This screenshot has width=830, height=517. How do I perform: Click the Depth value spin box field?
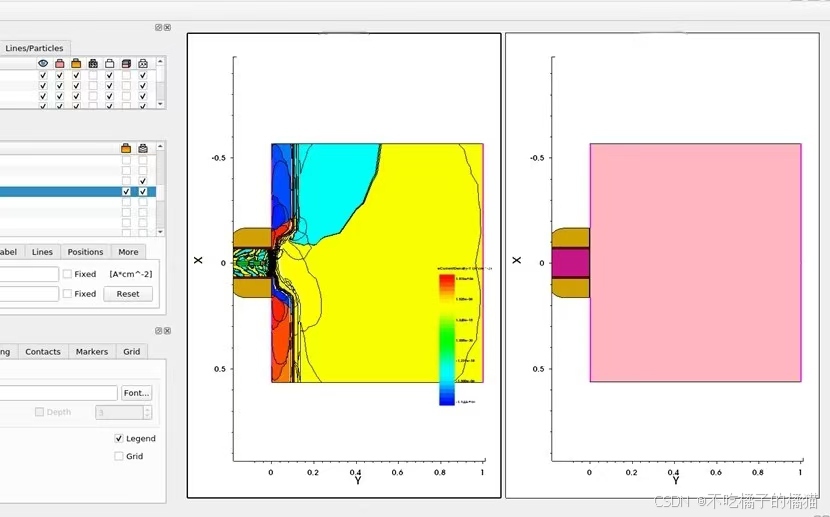[120, 412]
